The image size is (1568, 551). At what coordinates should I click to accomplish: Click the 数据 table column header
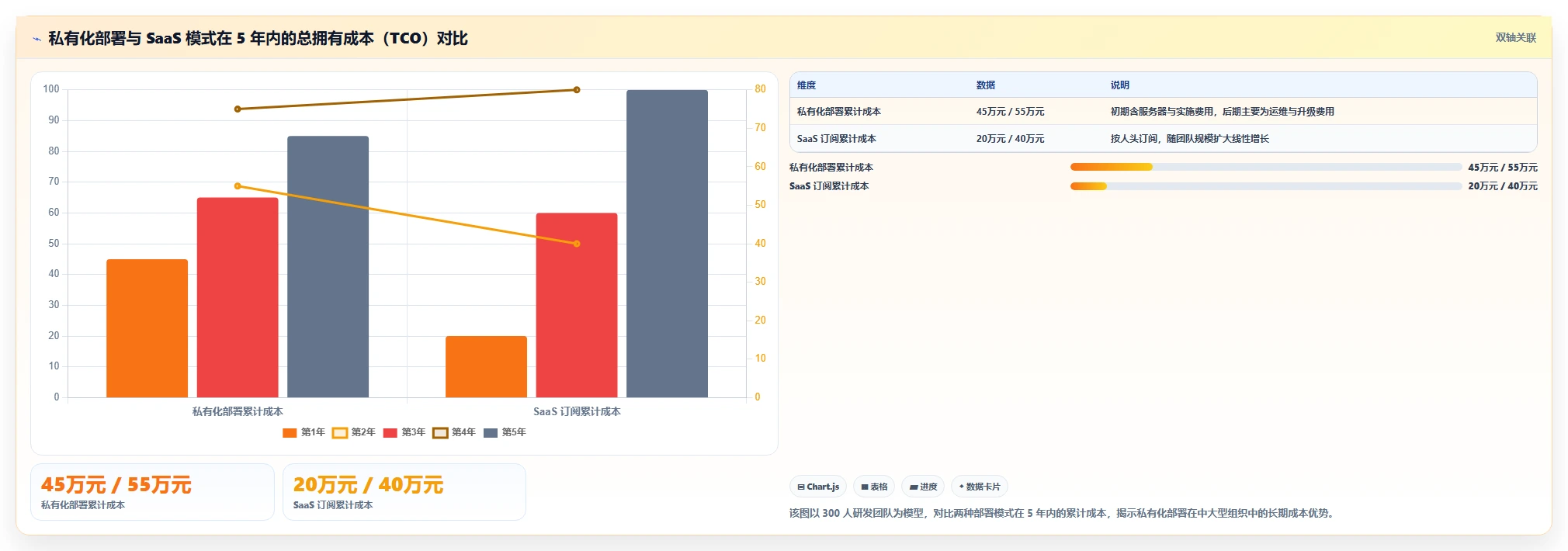point(986,85)
